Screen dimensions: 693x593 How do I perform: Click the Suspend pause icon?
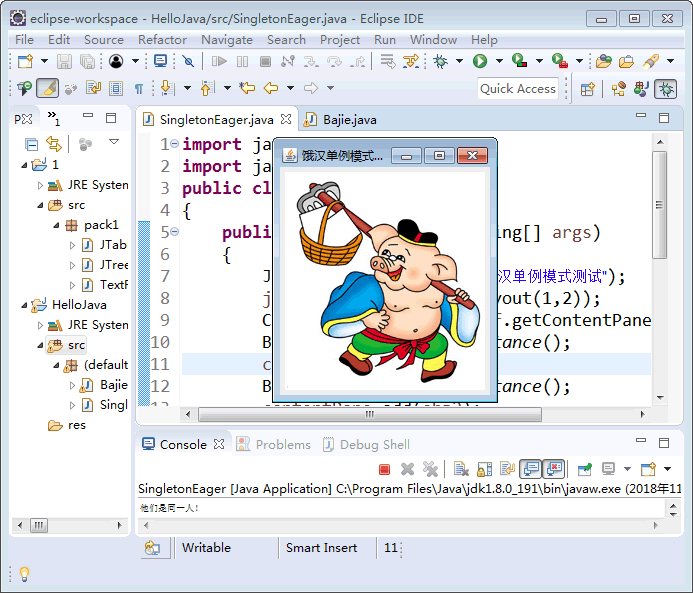point(242,61)
